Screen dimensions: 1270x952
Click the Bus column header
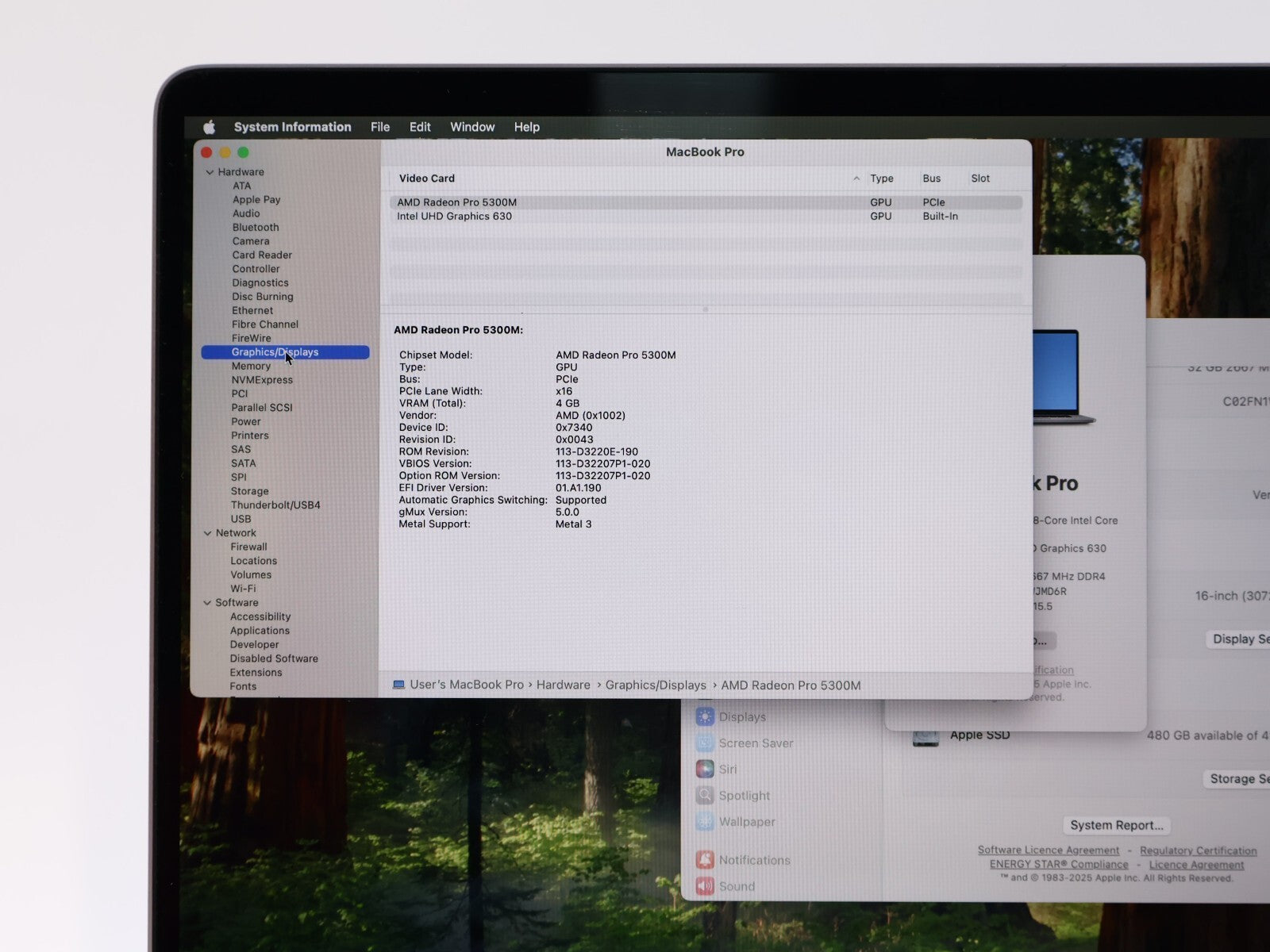932,178
